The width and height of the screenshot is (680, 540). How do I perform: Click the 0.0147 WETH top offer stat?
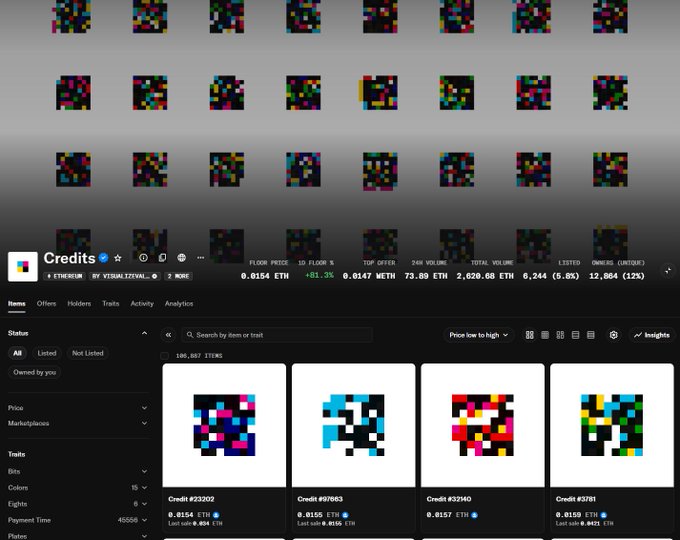(x=369, y=276)
